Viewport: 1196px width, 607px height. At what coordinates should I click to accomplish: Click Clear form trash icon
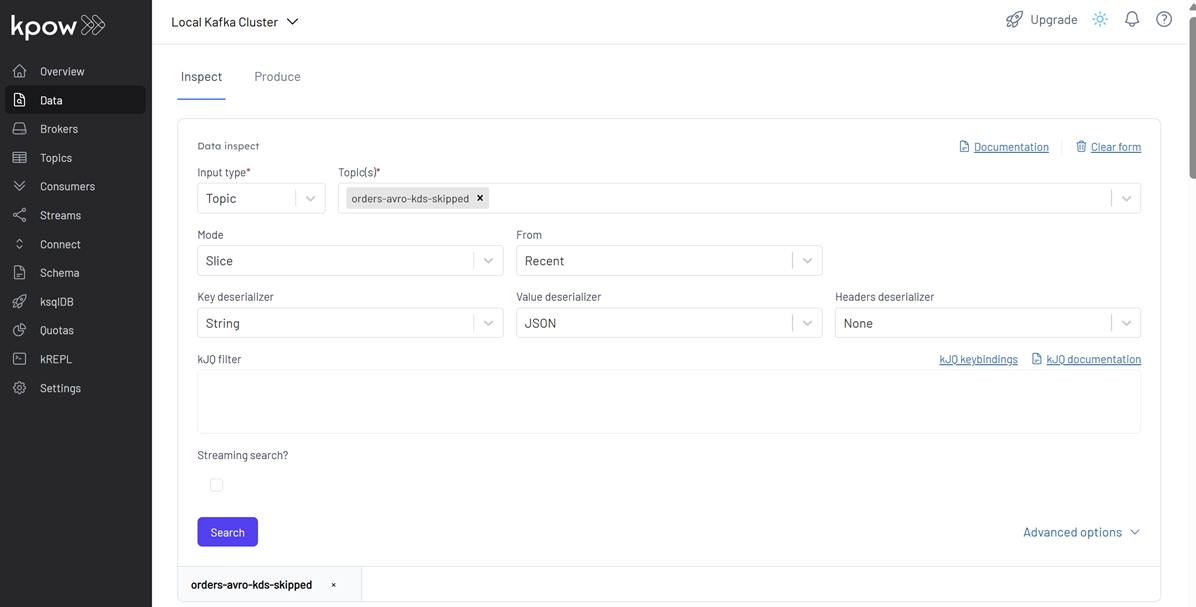[x=1081, y=146]
